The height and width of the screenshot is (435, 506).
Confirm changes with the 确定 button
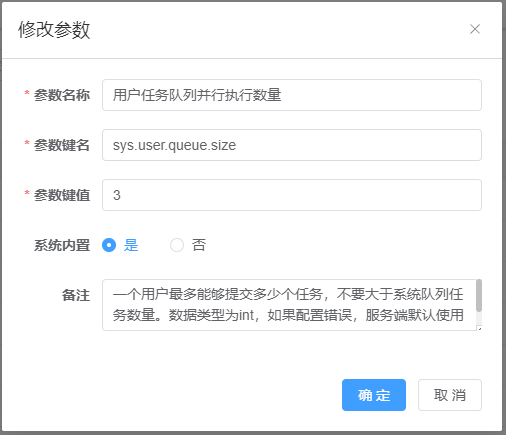coord(374,395)
